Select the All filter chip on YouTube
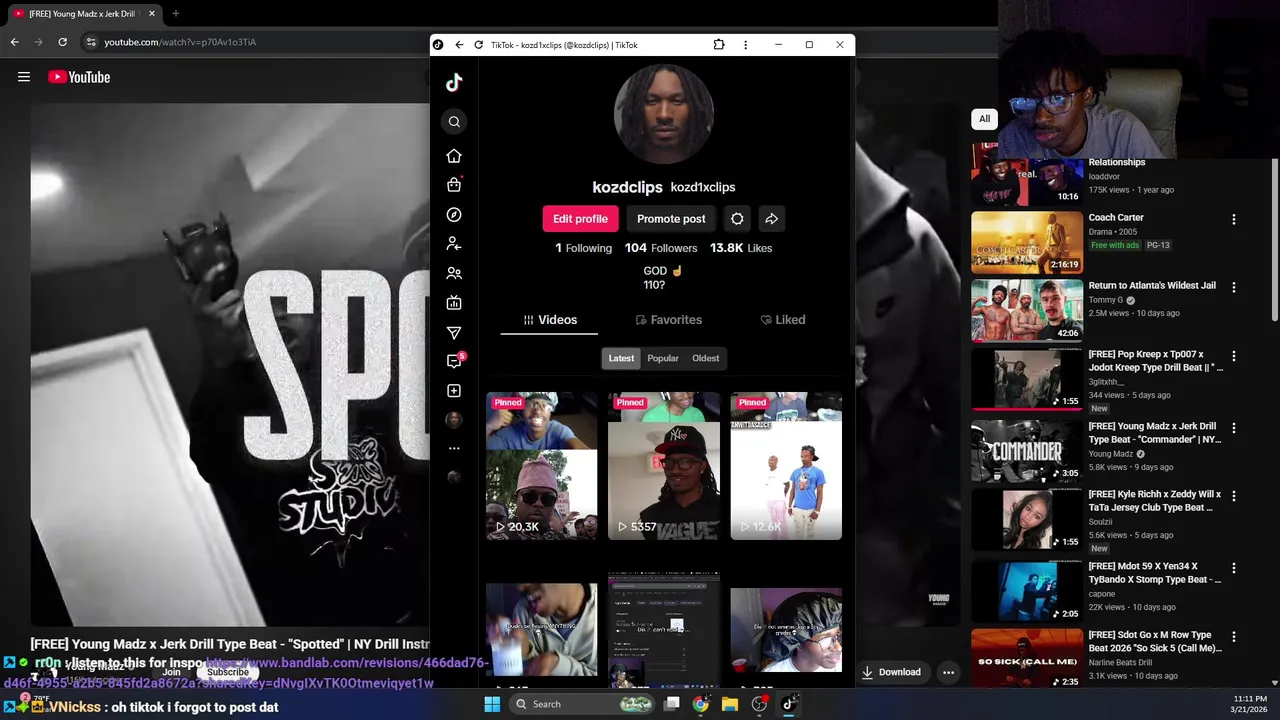Screen dimensions: 1280x720 (x=984, y=119)
